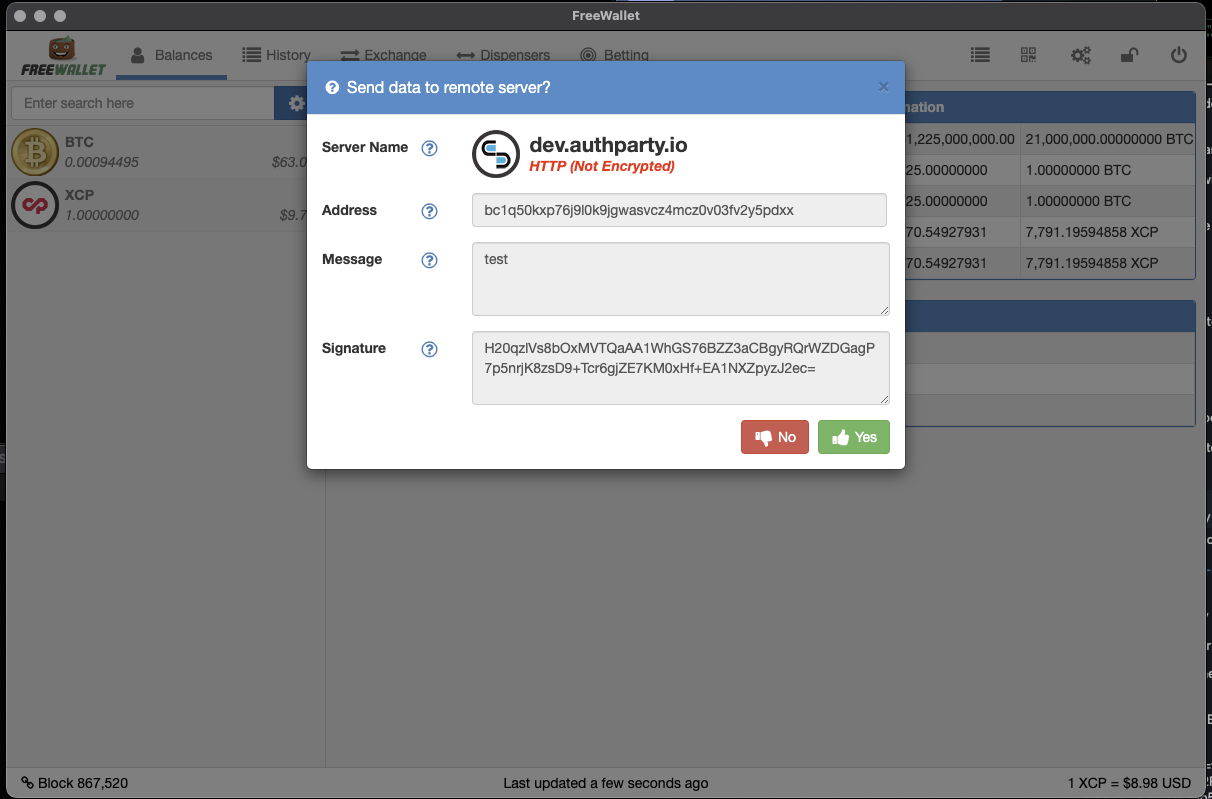Open the Betting tab
Image resolution: width=1212 pixels, height=799 pixels.
(614, 55)
